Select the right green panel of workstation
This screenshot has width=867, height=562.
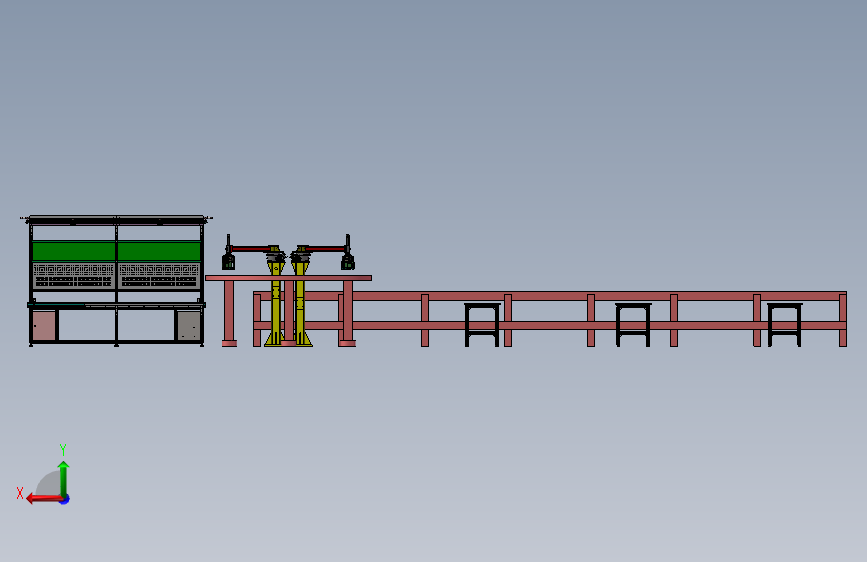(x=159, y=251)
